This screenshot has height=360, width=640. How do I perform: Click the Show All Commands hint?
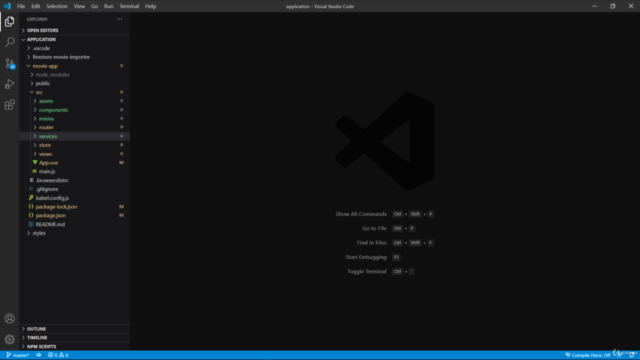point(361,214)
